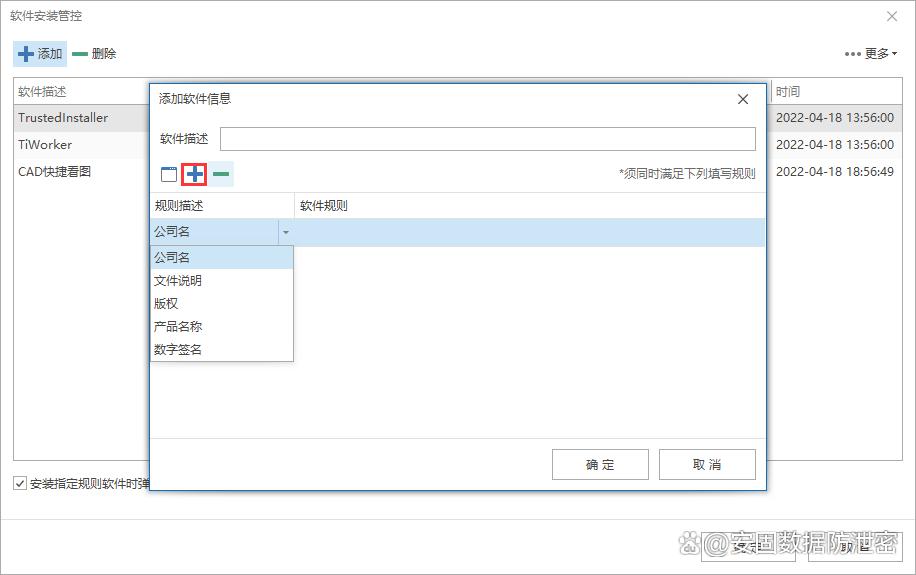This screenshot has width=916, height=575.
Task: Click the 软件规则 cell of selected row
Action: [529, 233]
